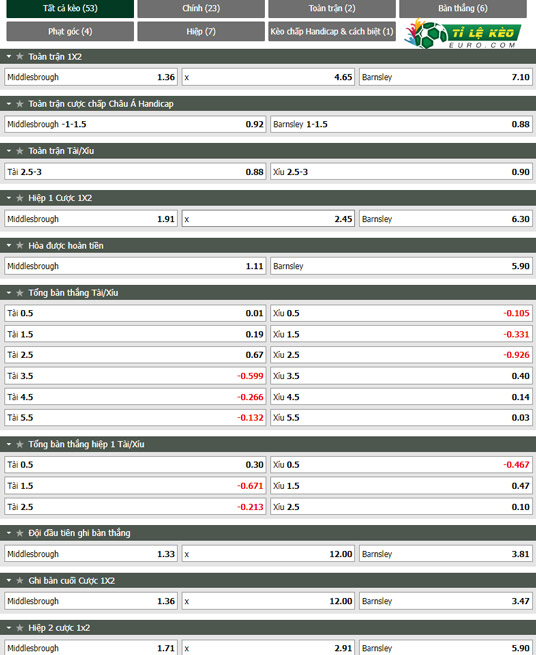Collapse Tổng bàn thắng Tài/Xỉu arrow
This screenshot has height=655, width=536.
click(x=9, y=293)
